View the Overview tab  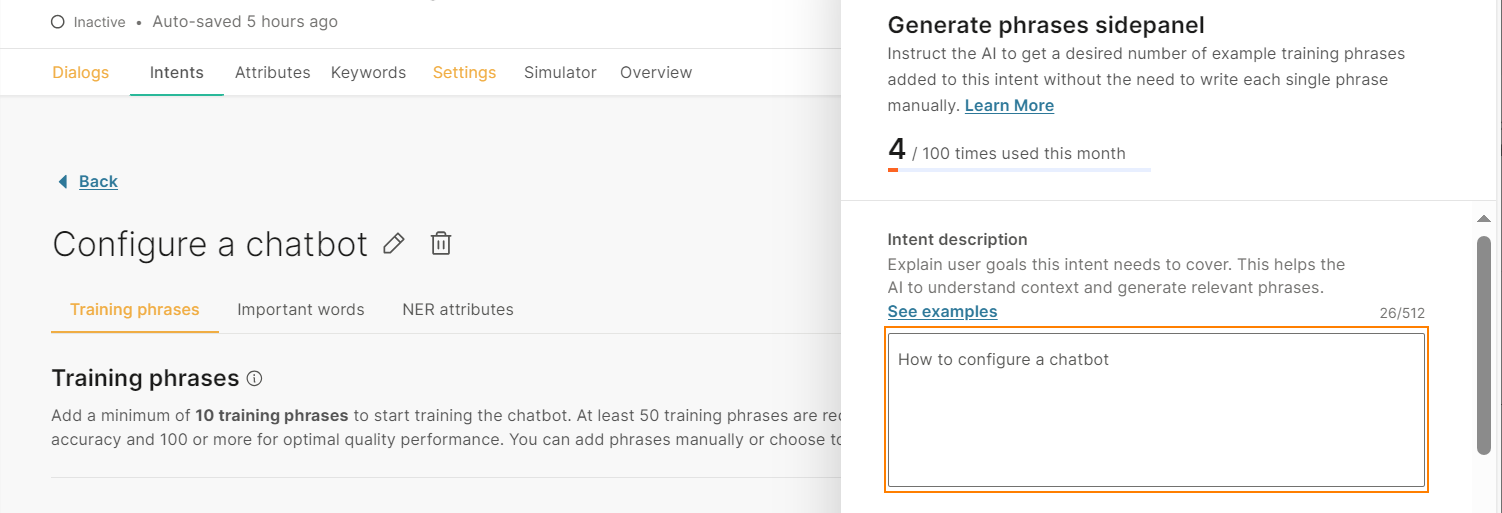click(x=656, y=72)
